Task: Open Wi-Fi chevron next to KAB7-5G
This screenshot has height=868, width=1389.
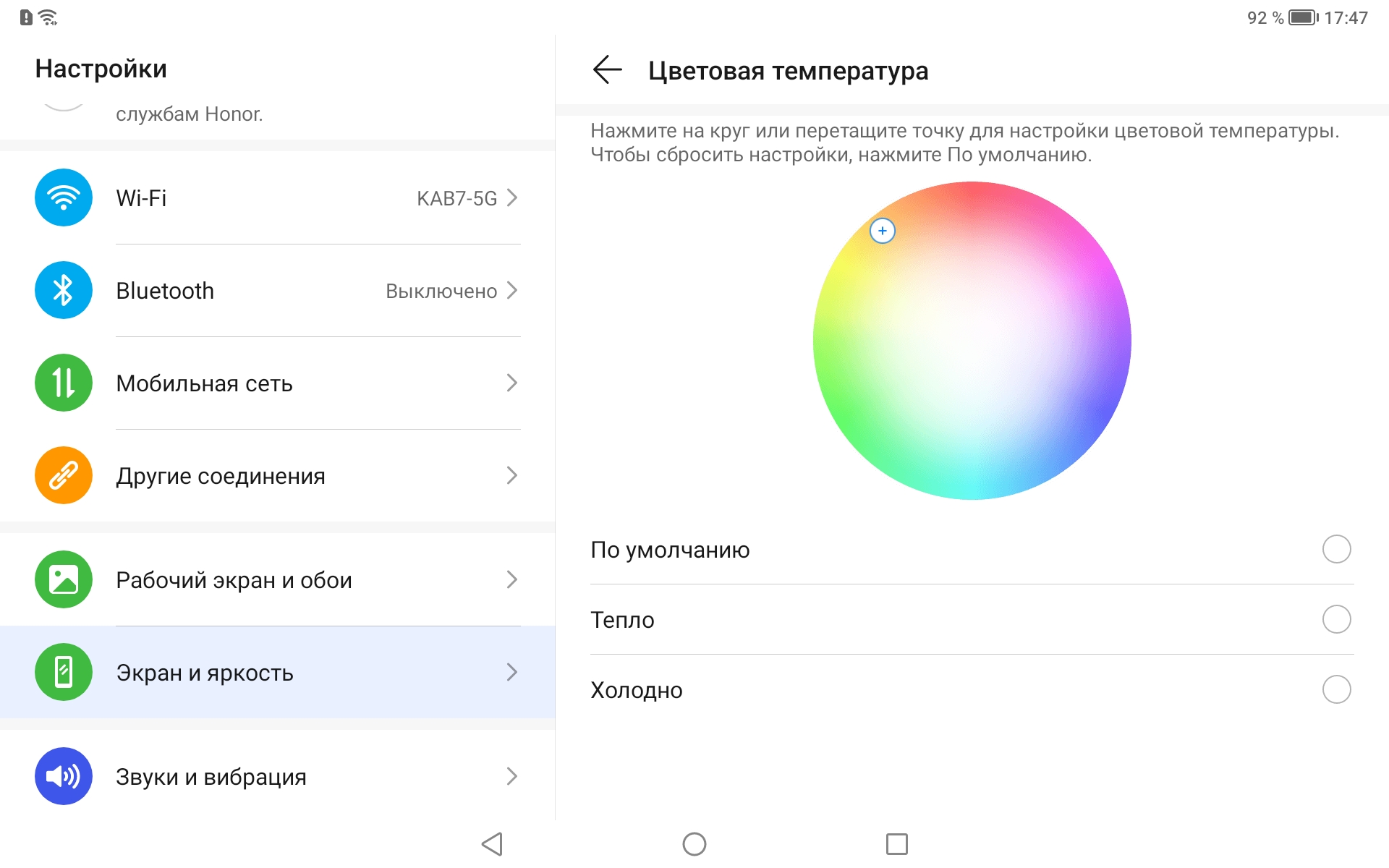Action: [x=512, y=197]
